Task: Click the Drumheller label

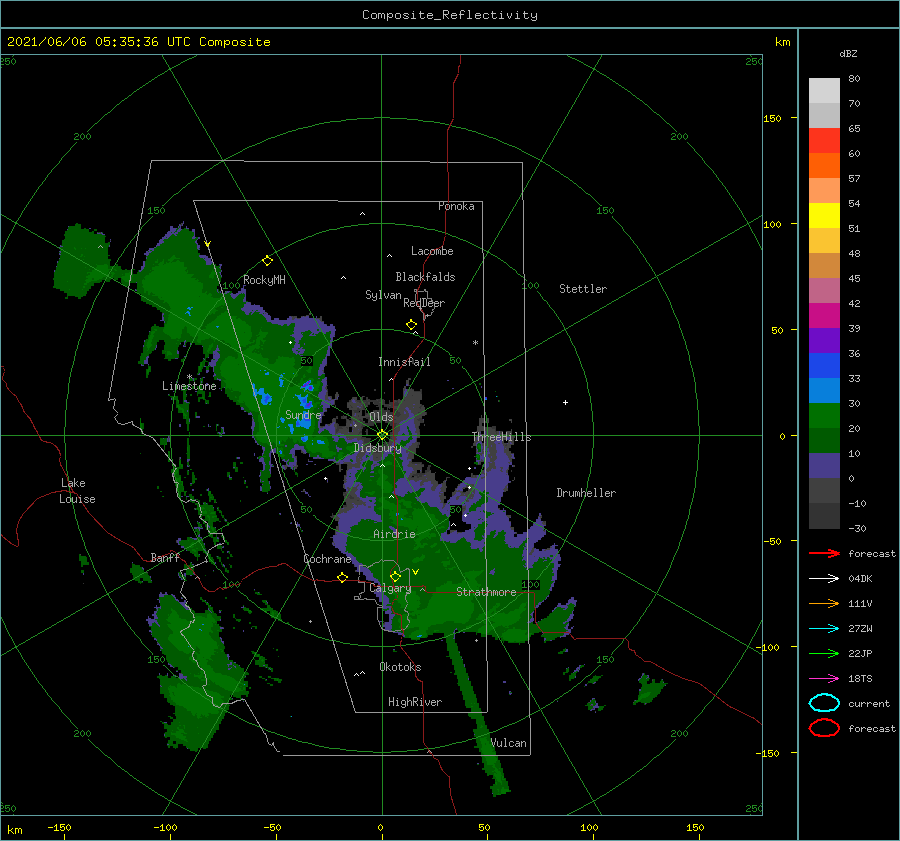Action: point(586,493)
